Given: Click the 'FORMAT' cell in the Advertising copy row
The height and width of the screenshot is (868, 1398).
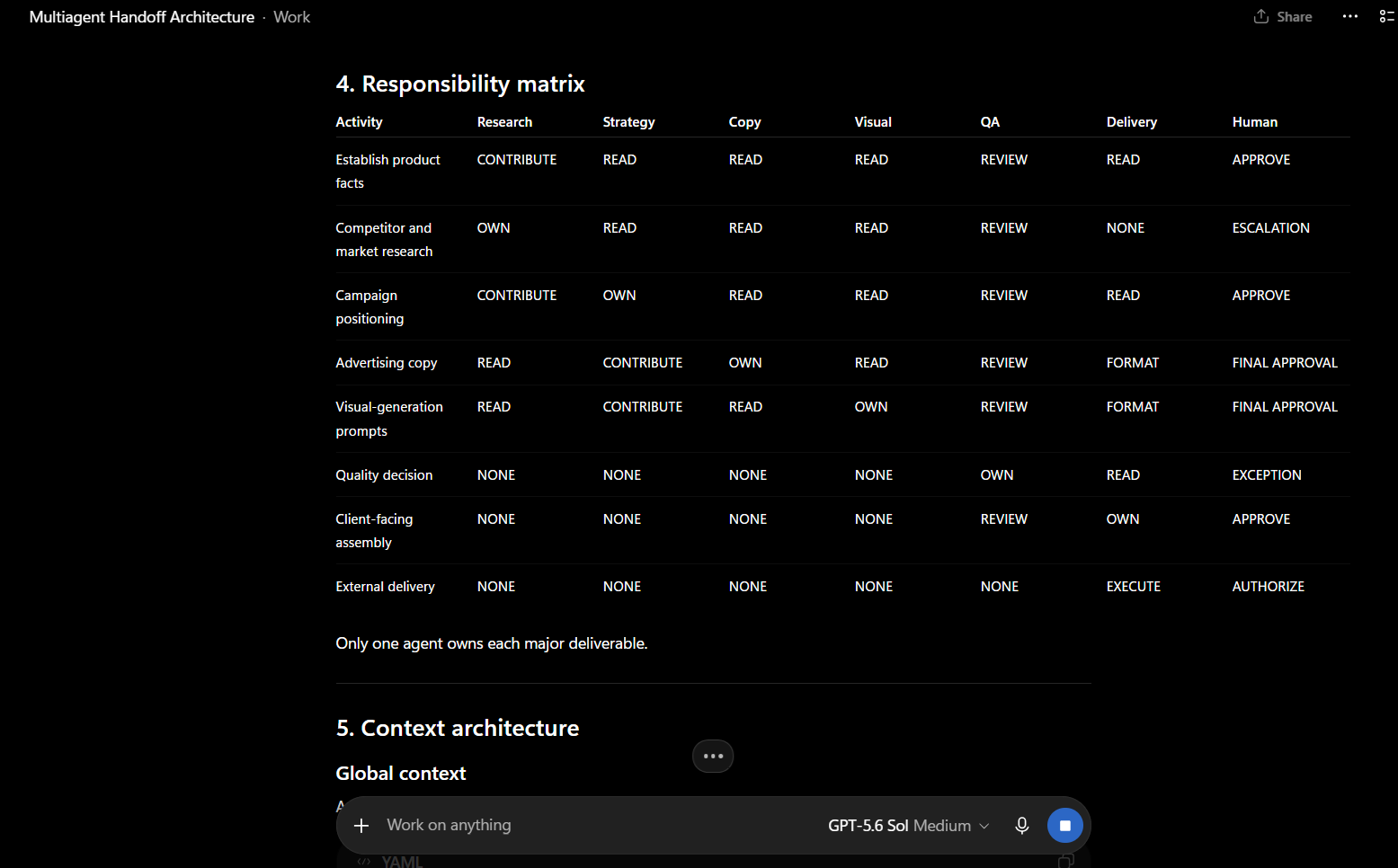Looking at the screenshot, I should coord(1132,363).
